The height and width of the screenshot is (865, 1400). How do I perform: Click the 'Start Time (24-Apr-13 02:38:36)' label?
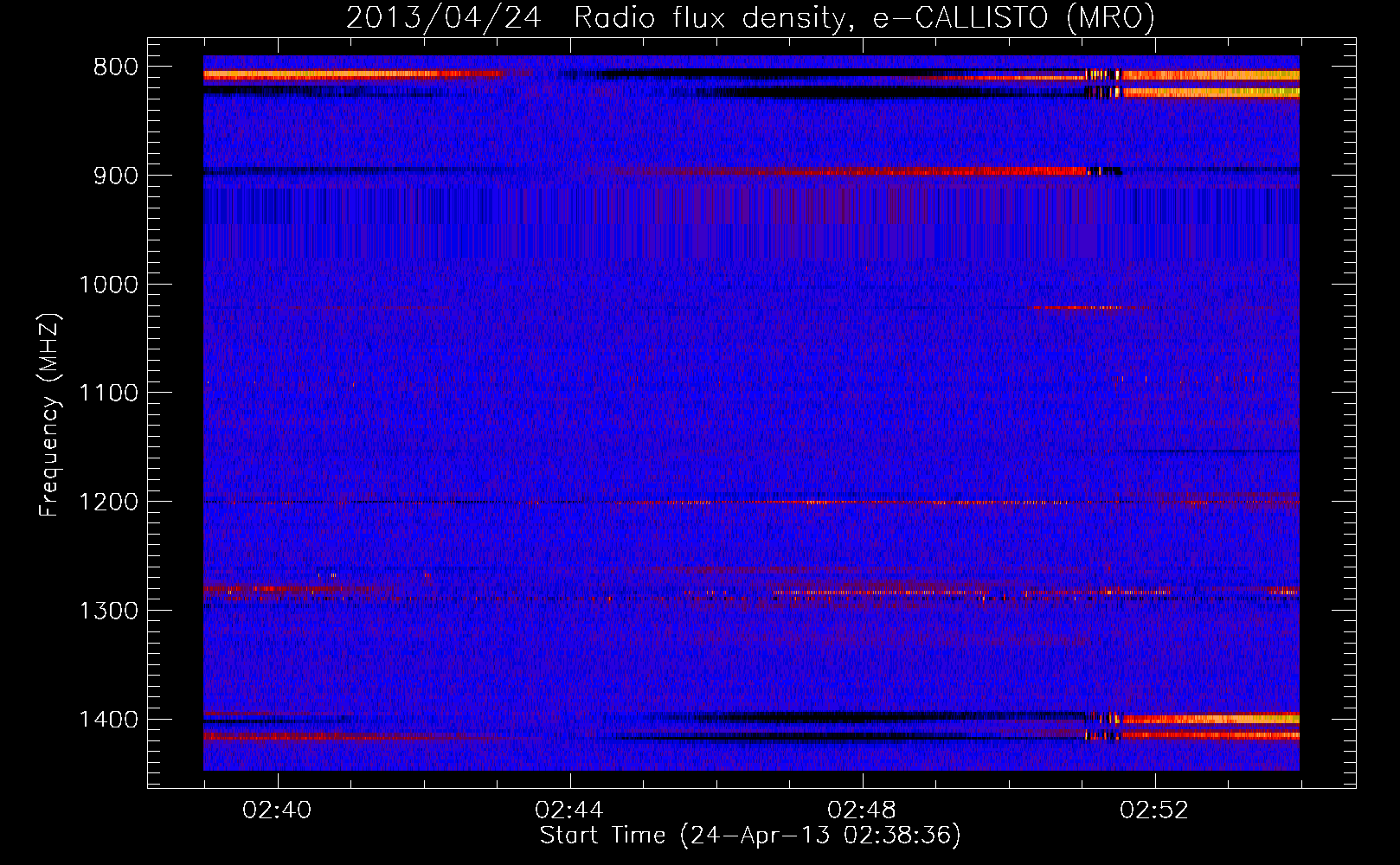pos(750,836)
